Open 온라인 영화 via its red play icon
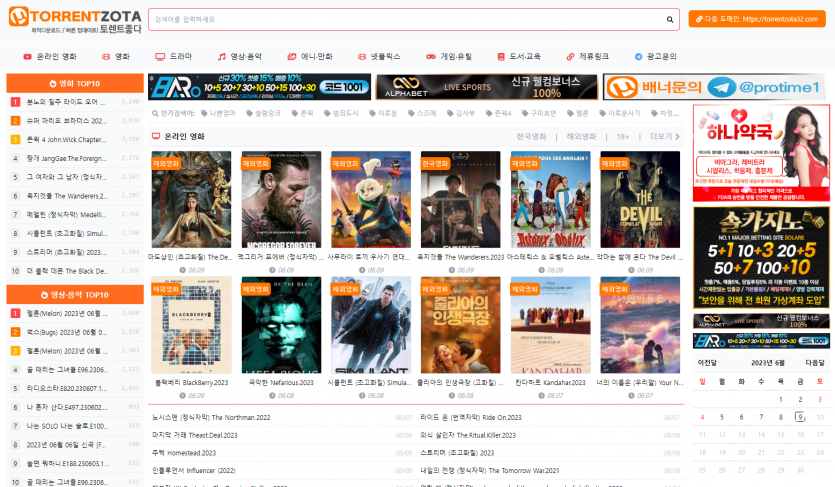This screenshot has width=835, height=487. pyautogui.click(x=27, y=56)
